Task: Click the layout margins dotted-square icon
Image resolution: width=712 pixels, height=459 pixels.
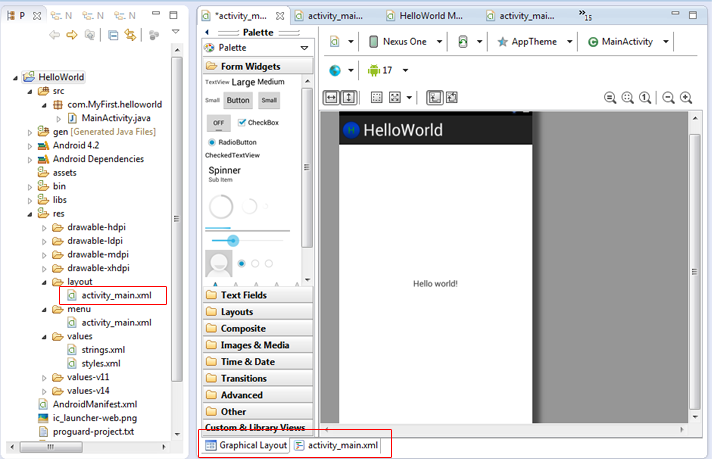Action: 376,97
